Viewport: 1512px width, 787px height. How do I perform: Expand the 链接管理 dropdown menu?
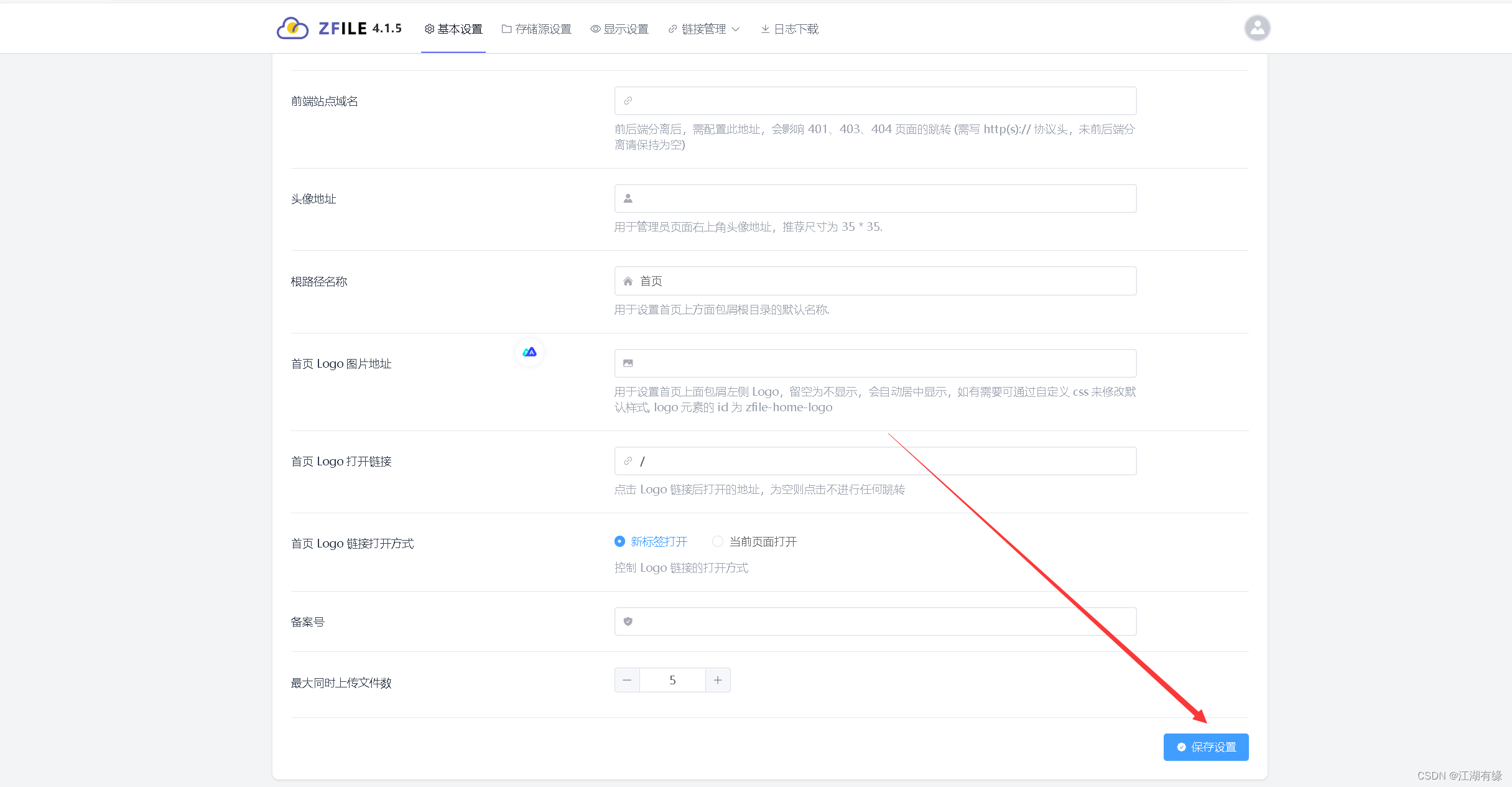[x=704, y=29]
